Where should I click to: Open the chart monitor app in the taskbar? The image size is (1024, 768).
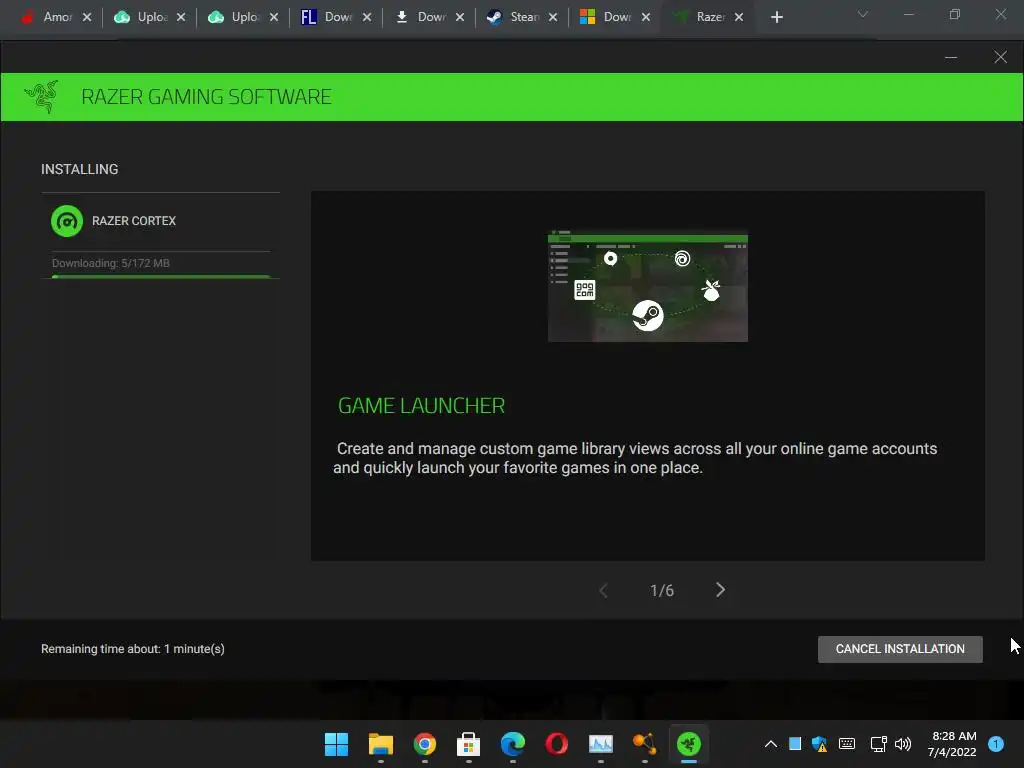coord(600,744)
